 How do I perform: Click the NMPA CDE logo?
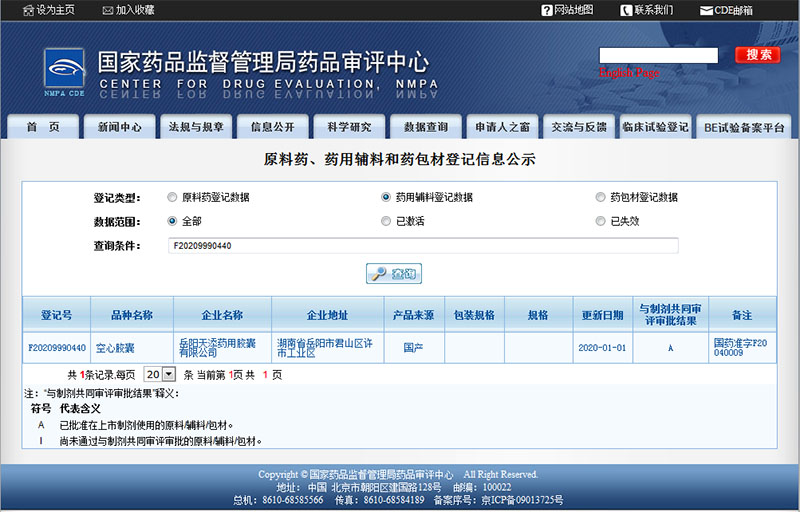[x=64, y=72]
